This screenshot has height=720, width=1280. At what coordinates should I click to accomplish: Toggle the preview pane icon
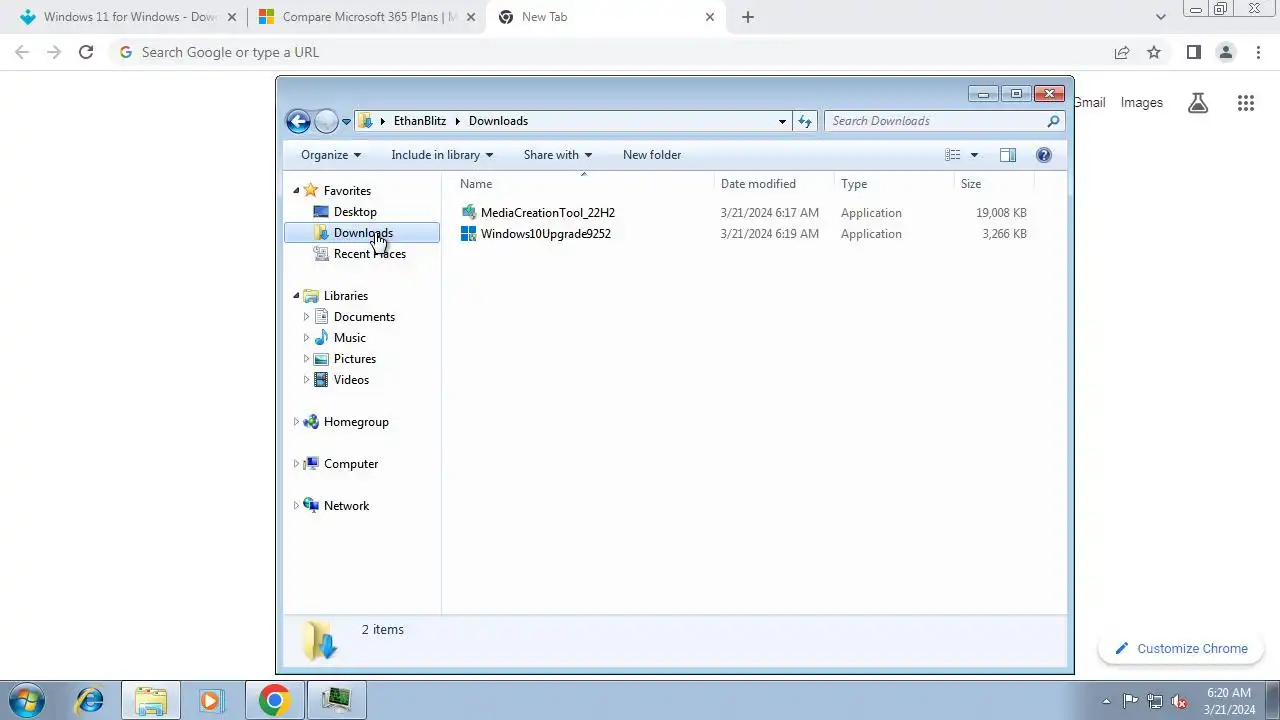(1008, 155)
